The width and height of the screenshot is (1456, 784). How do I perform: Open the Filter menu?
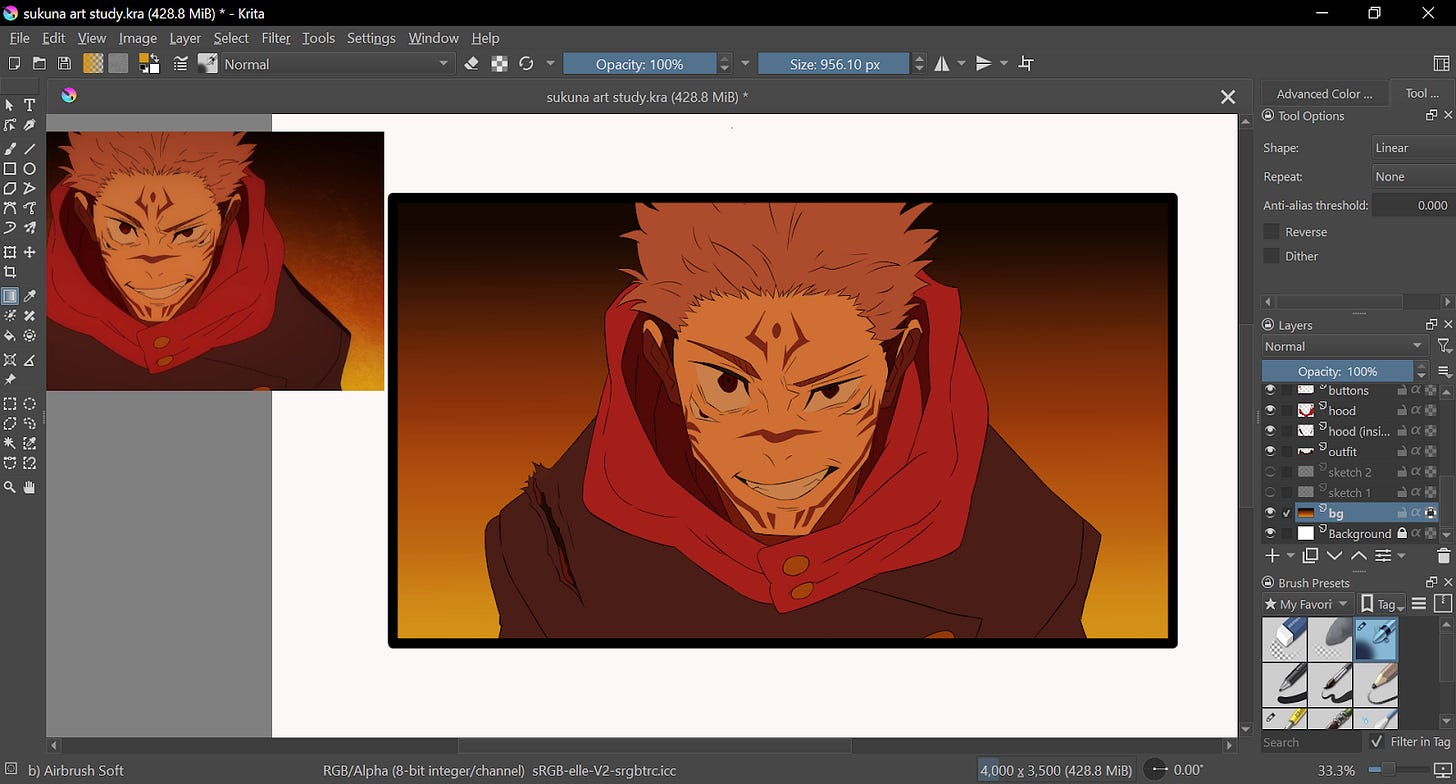[x=276, y=38]
